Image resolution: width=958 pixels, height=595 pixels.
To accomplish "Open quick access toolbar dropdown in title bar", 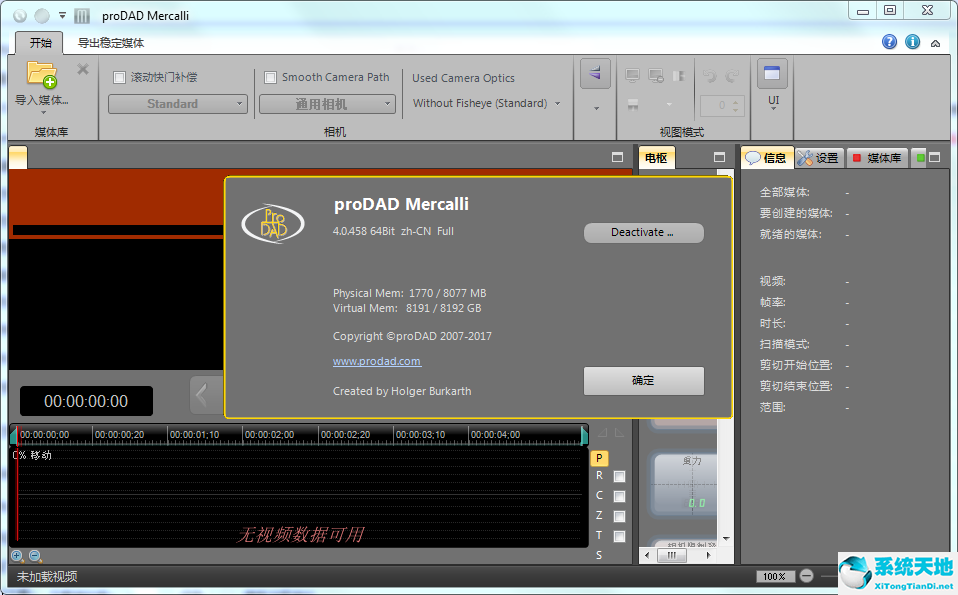I will tap(62, 15).
